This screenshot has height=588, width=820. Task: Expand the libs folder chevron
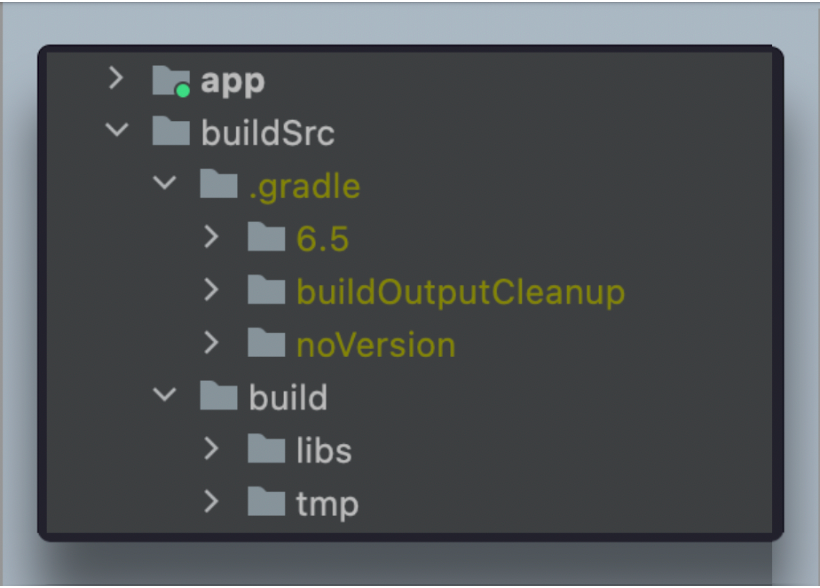pos(211,449)
